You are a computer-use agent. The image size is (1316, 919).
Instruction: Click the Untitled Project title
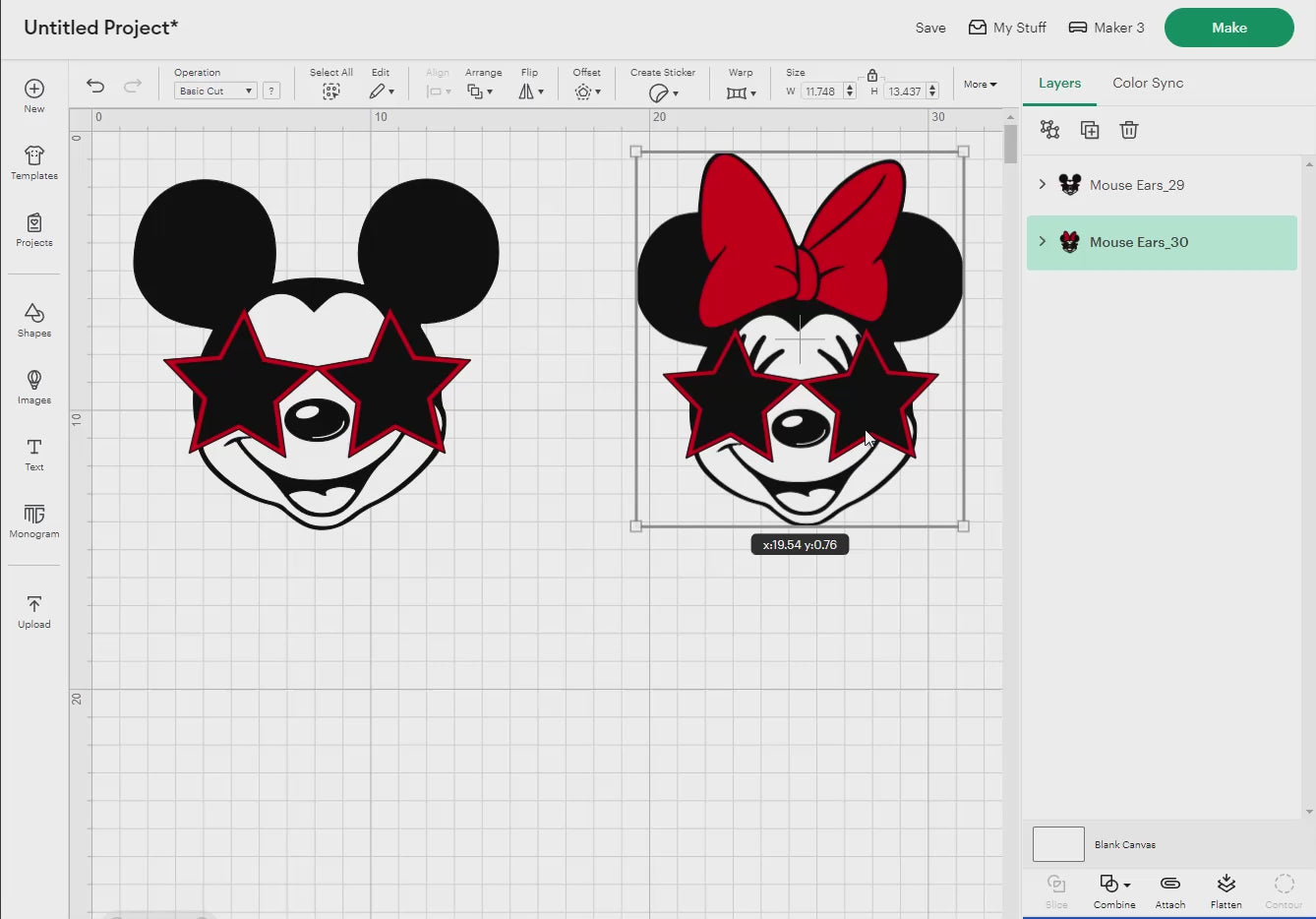[101, 28]
